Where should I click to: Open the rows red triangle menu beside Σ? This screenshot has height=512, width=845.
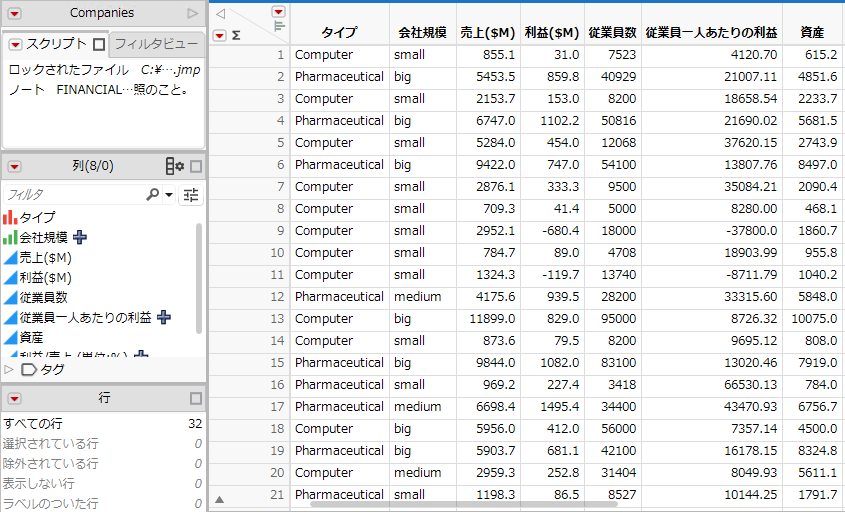pyautogui.click(x=219, y=36)
